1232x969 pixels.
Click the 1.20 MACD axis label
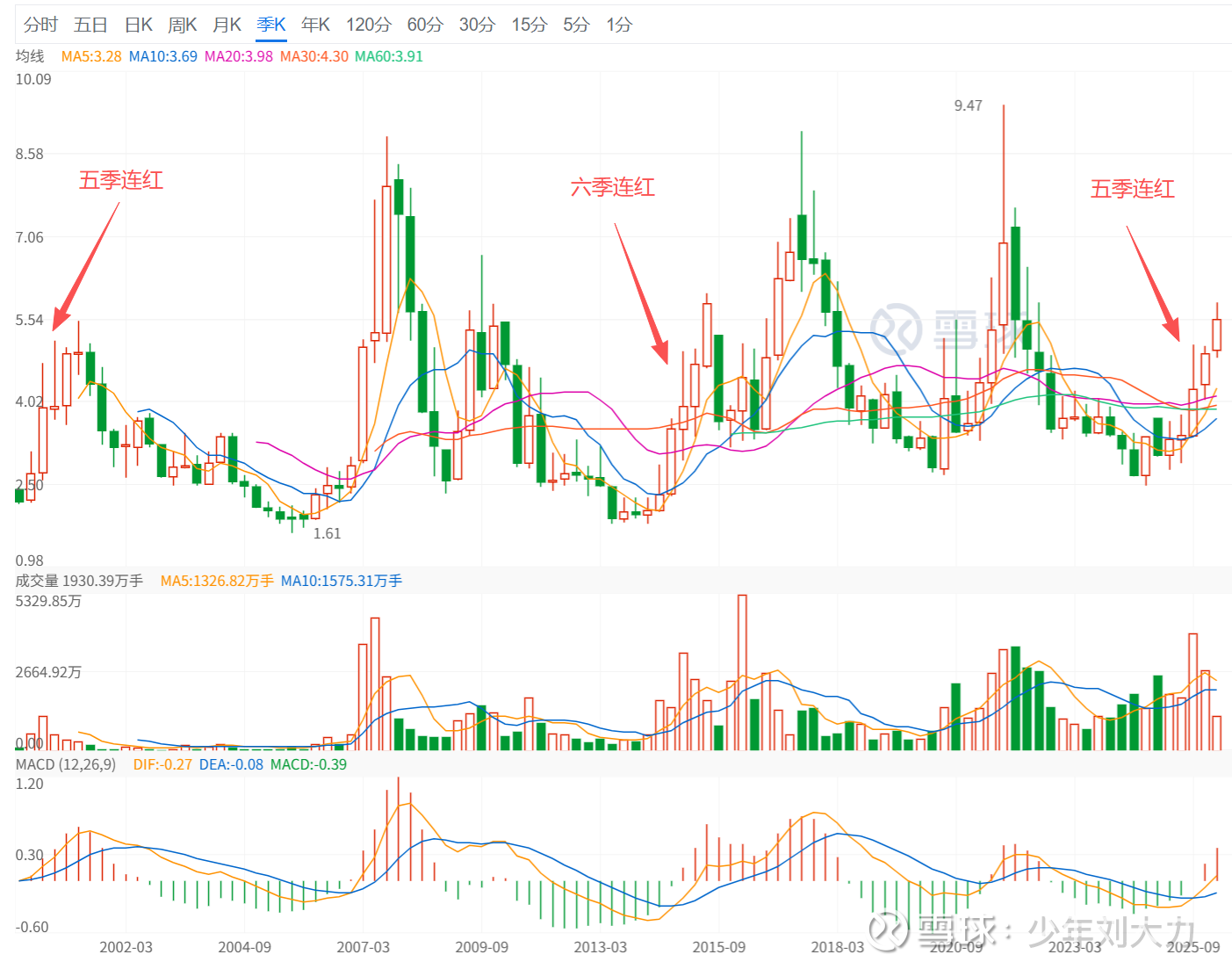point(29,784)
